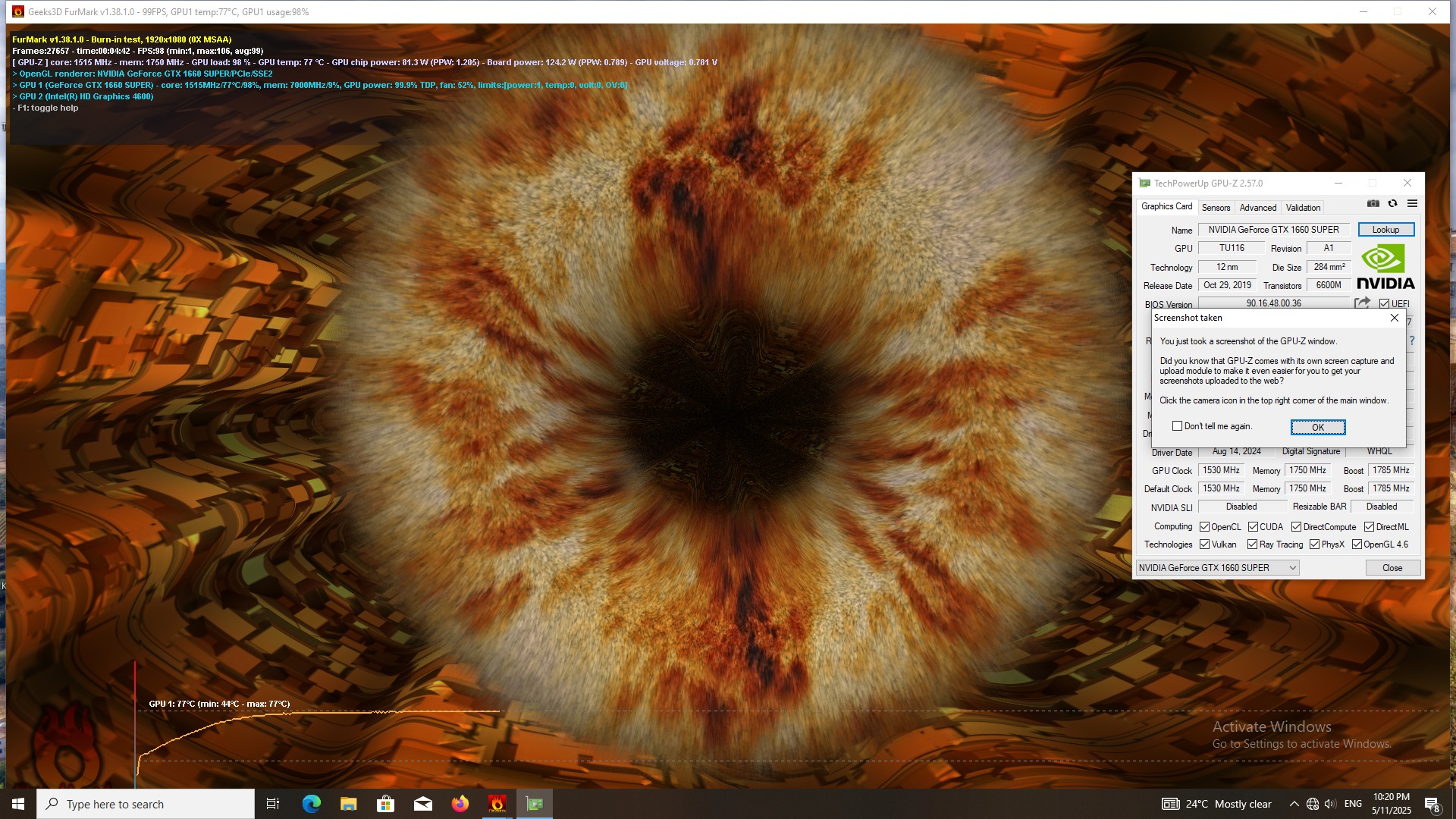Open Firefox from the taskbar
This screenshot has width=1456, height=819.
click(460, 804)
